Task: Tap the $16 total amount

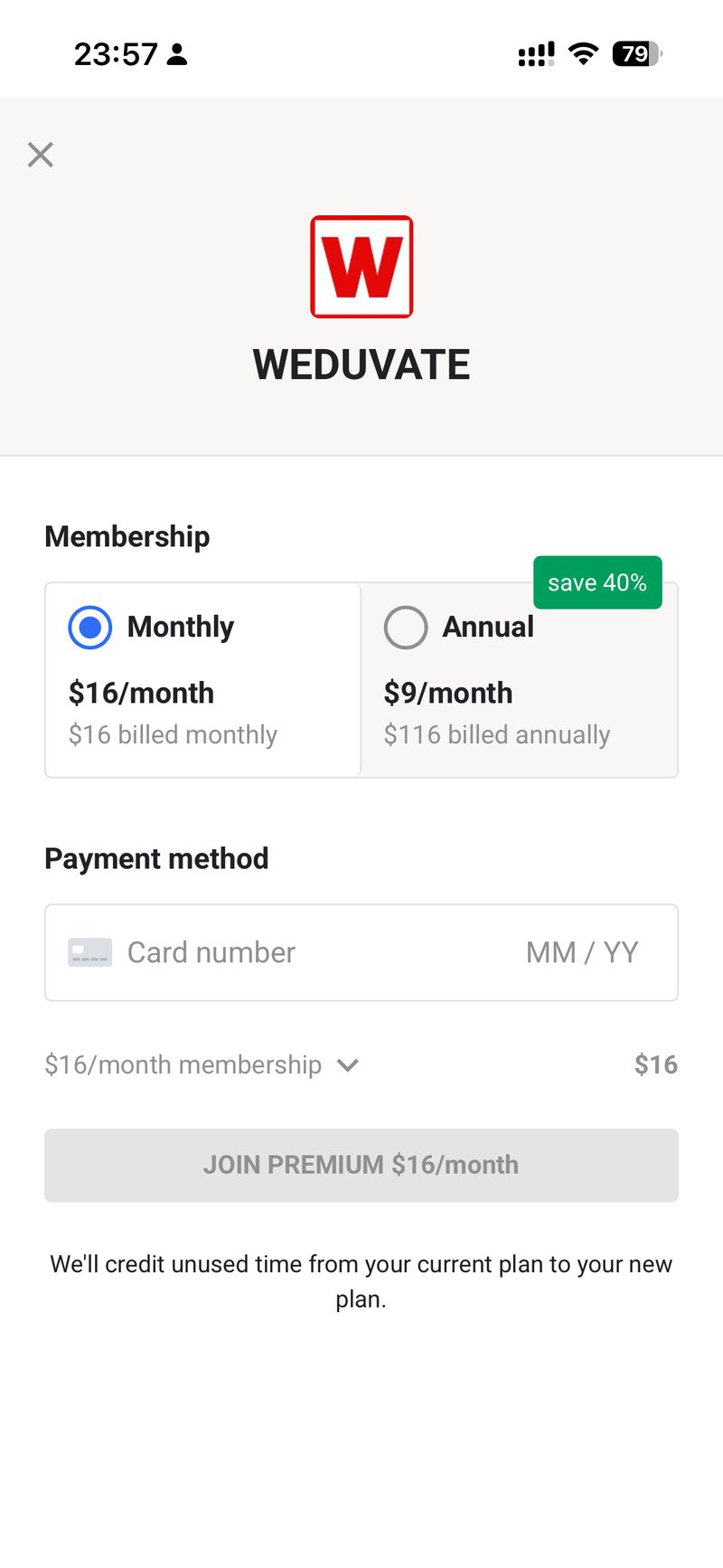Action: (656, 1064)
